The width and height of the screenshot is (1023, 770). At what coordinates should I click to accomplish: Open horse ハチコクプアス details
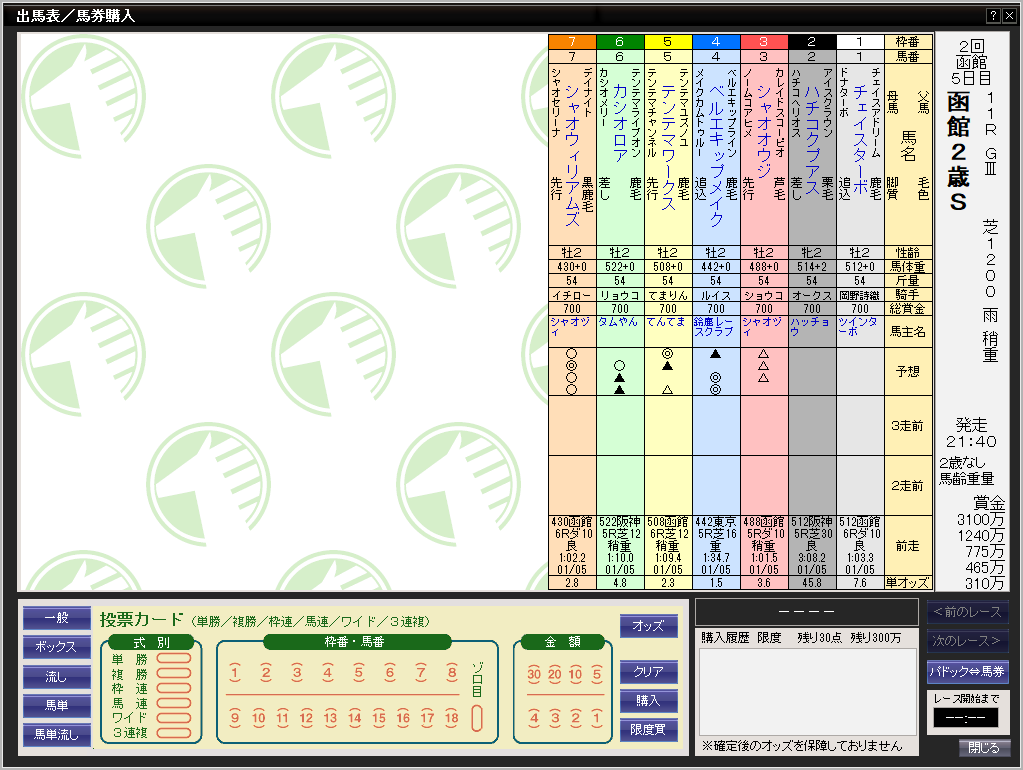click(x=812, y=139)
